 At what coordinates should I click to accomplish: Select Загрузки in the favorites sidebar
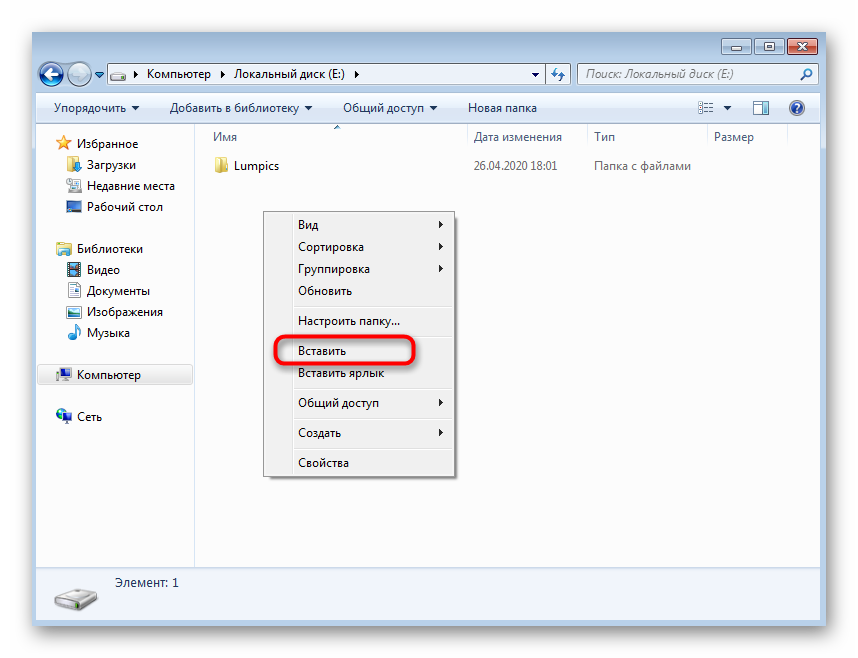click(110, 165)
